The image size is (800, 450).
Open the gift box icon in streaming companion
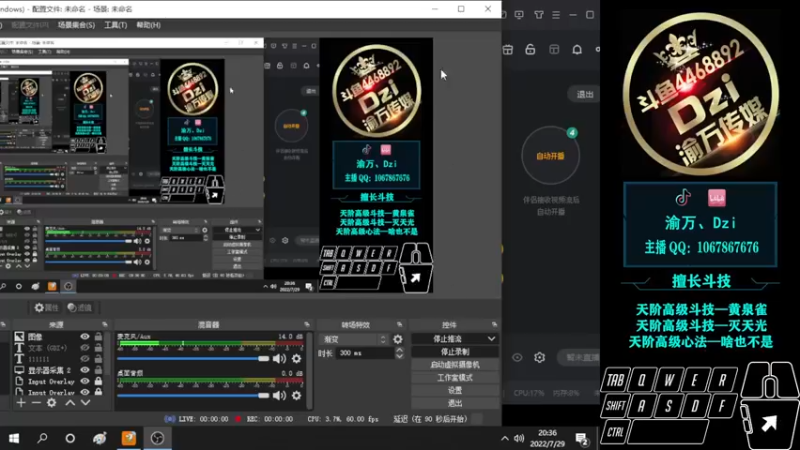(x=508, y=49)
